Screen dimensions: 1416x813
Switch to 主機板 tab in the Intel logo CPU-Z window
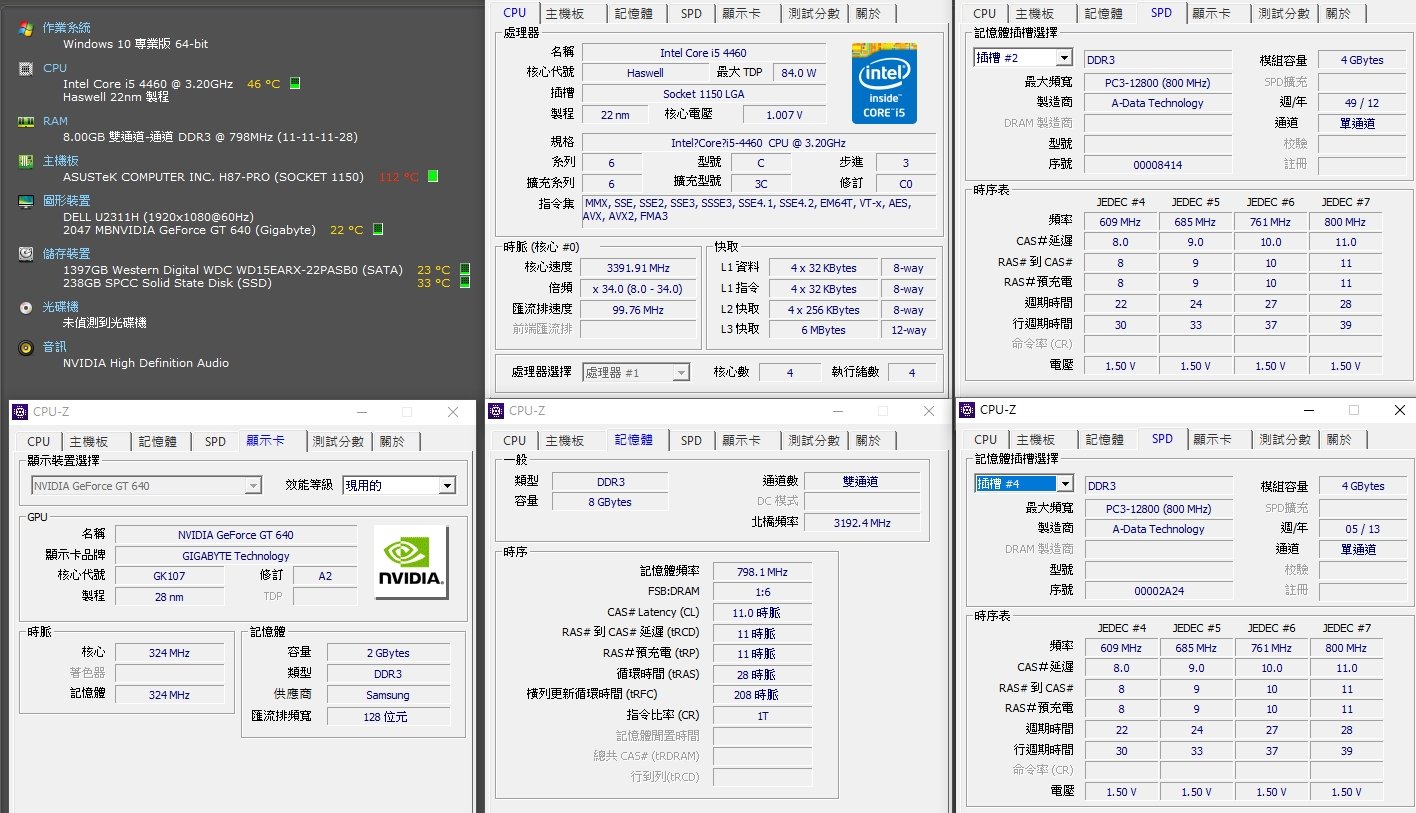(x=565, y=14)
